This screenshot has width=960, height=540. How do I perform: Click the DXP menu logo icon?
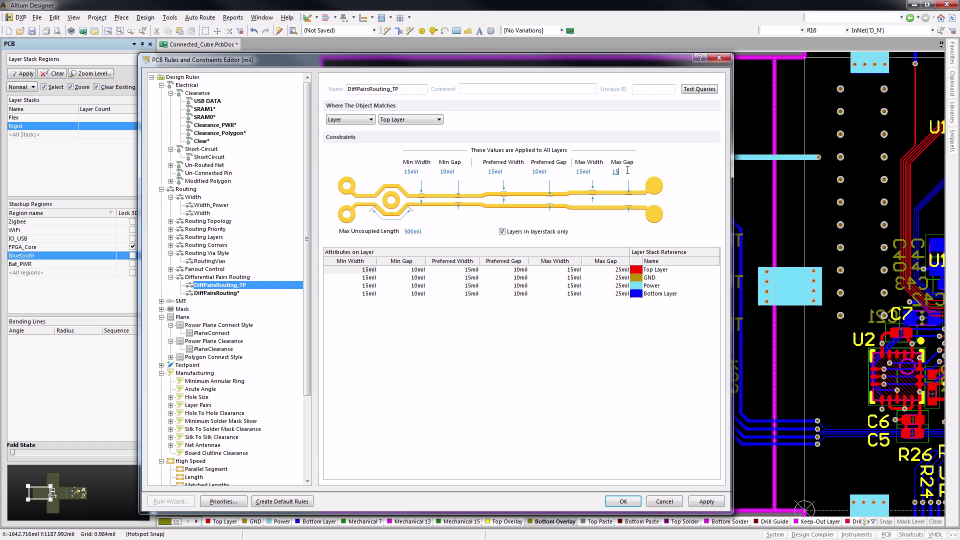[9, 17]
